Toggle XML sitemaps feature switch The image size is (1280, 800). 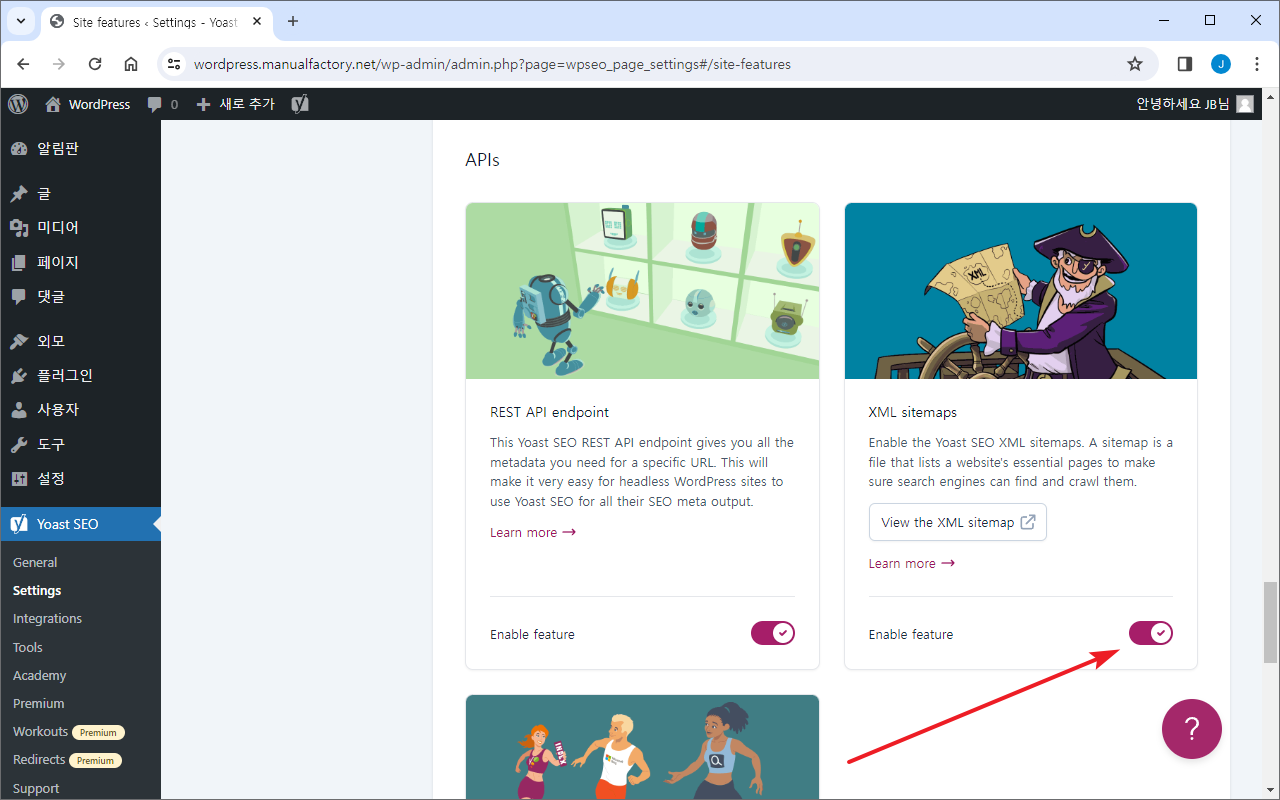click(1150, 633)
